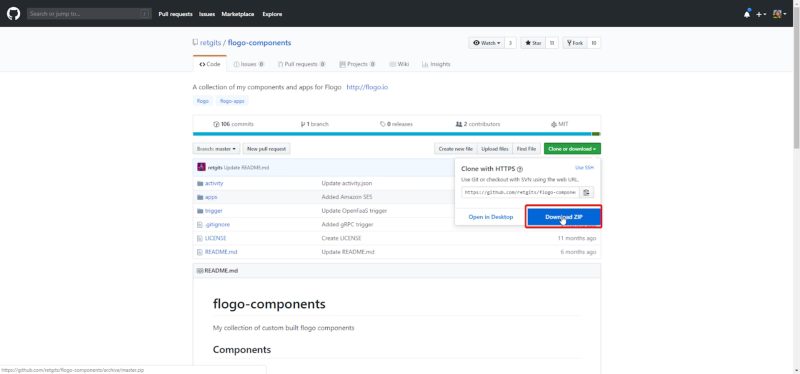Viewport: 800px width, 374px height.
Task: Click the activity folder icon
Action: pos(200,183)
